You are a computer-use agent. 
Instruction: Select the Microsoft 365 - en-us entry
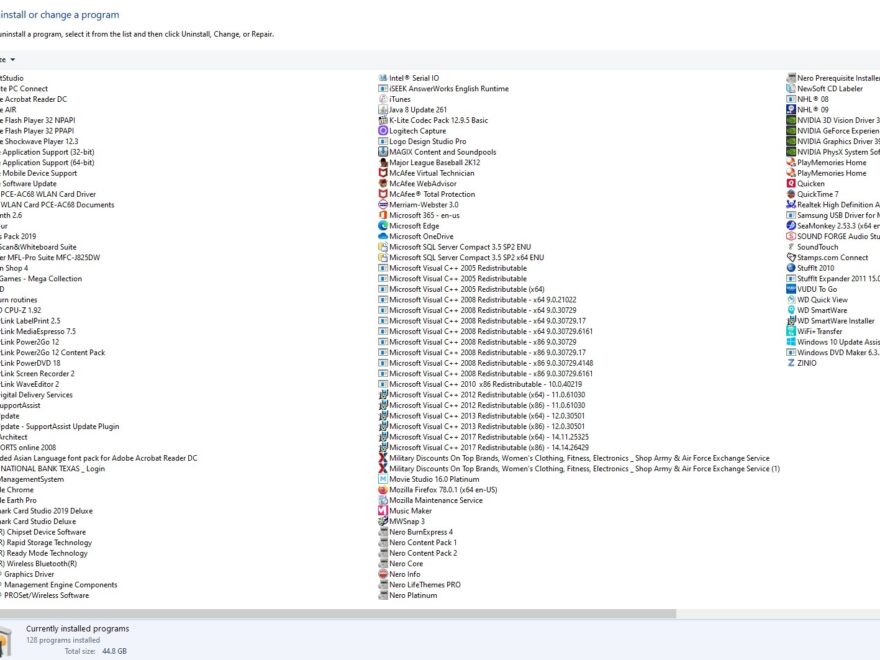(x=420, y=215)
